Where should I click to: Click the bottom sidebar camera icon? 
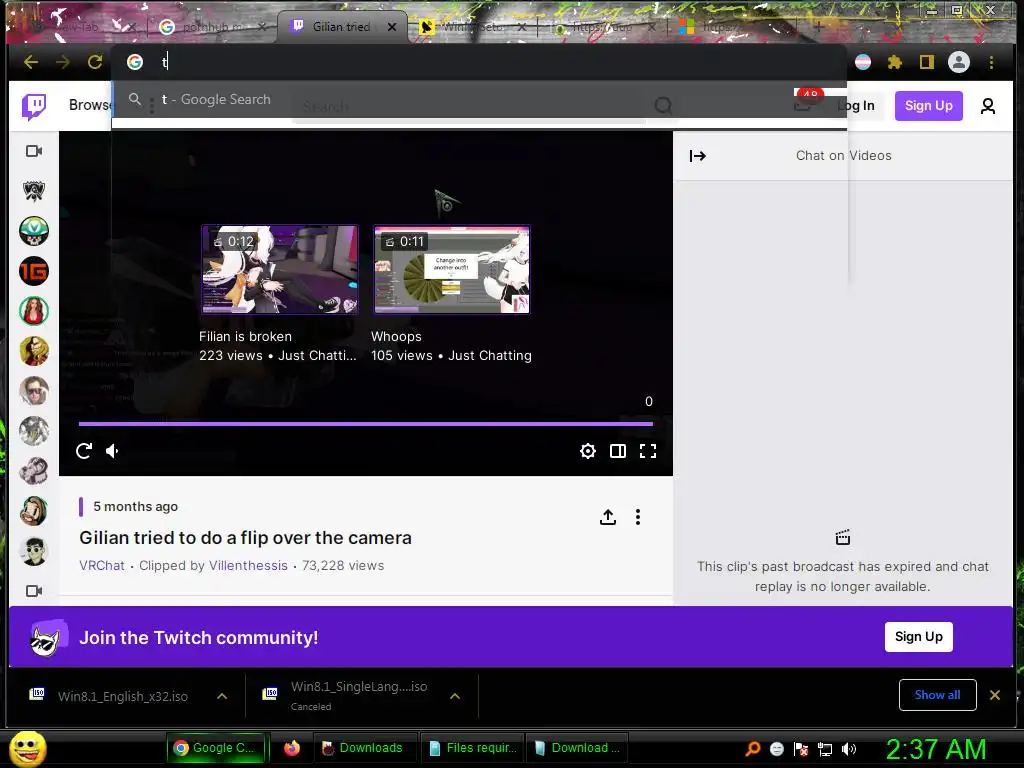click(34, 591)
